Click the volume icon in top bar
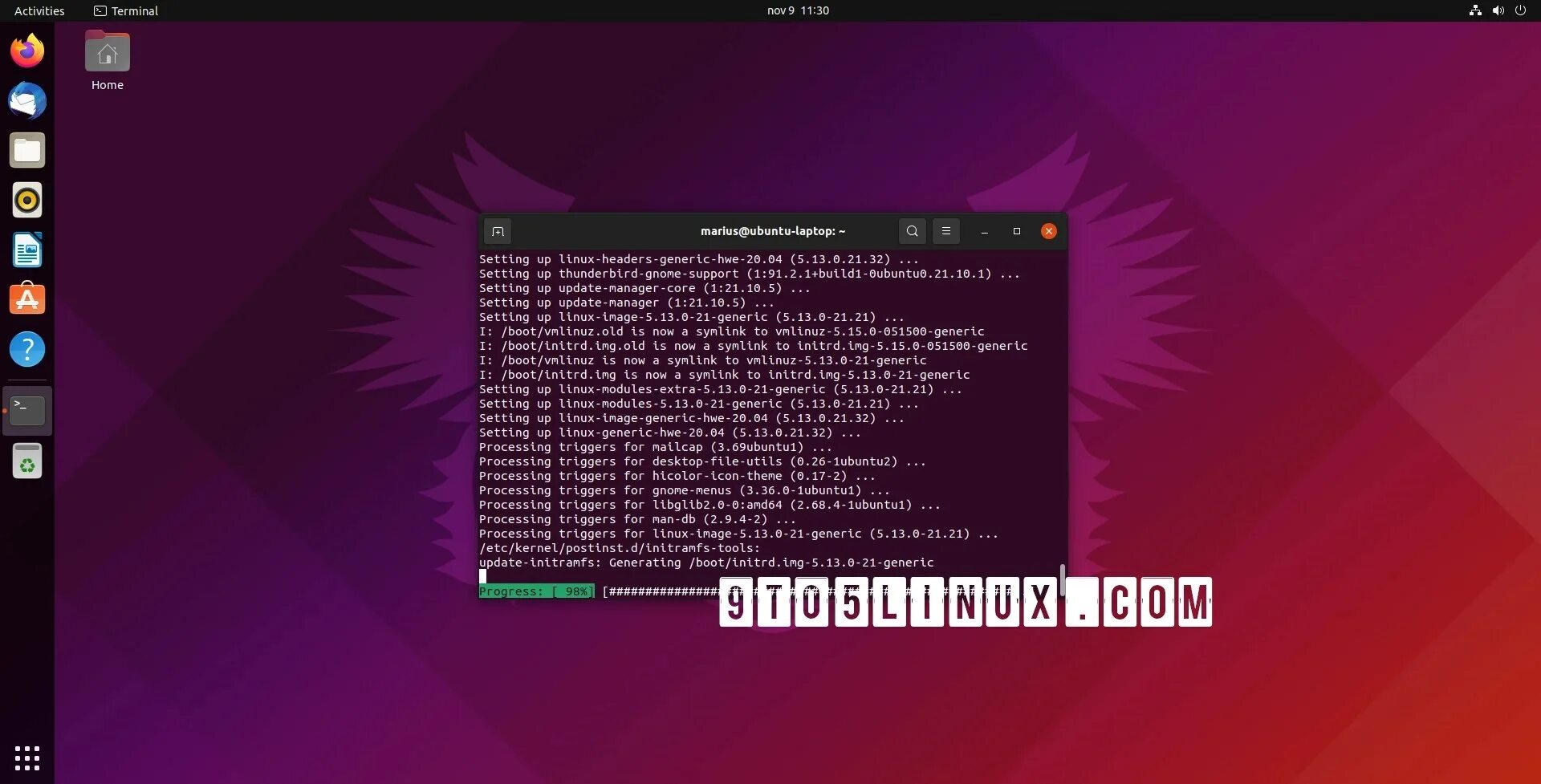1541x784 pixels. 1498,10
